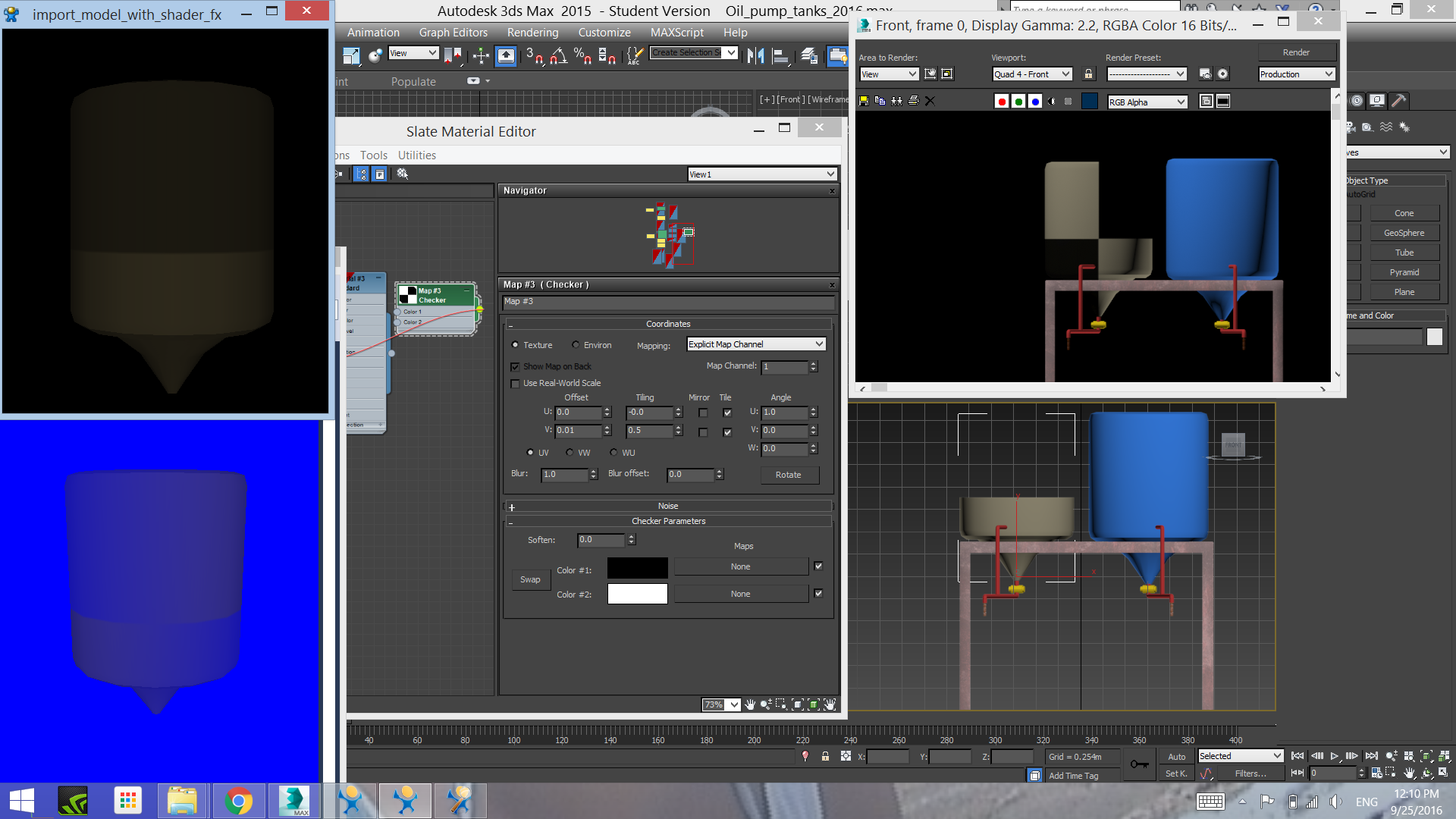Image resolution: width=1456 pixels, height=819 pixels.
Task: Toggle the Percent Snap icon
Action: (x=582, y=55)
